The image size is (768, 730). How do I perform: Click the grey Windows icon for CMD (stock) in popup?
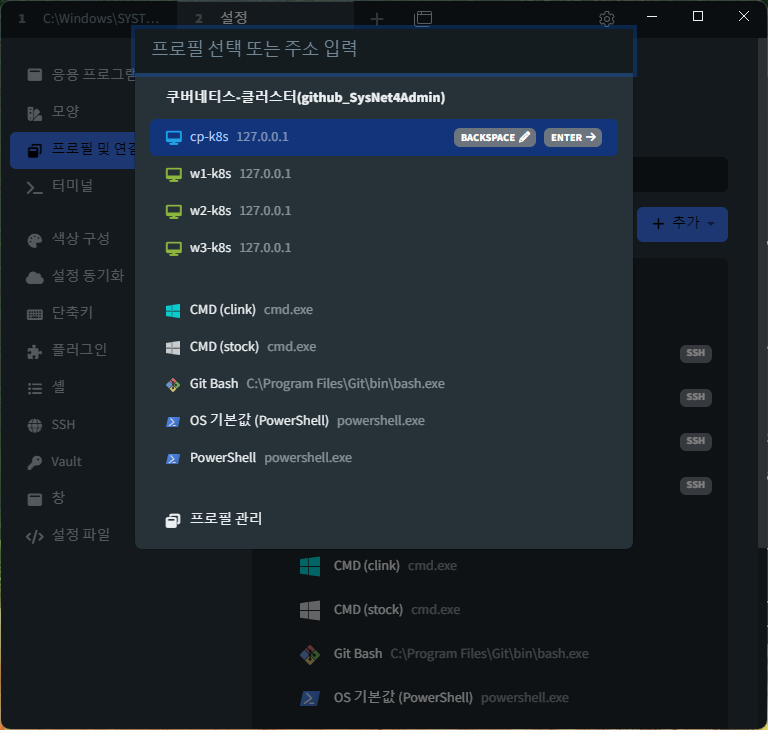(x=173, y=348)
